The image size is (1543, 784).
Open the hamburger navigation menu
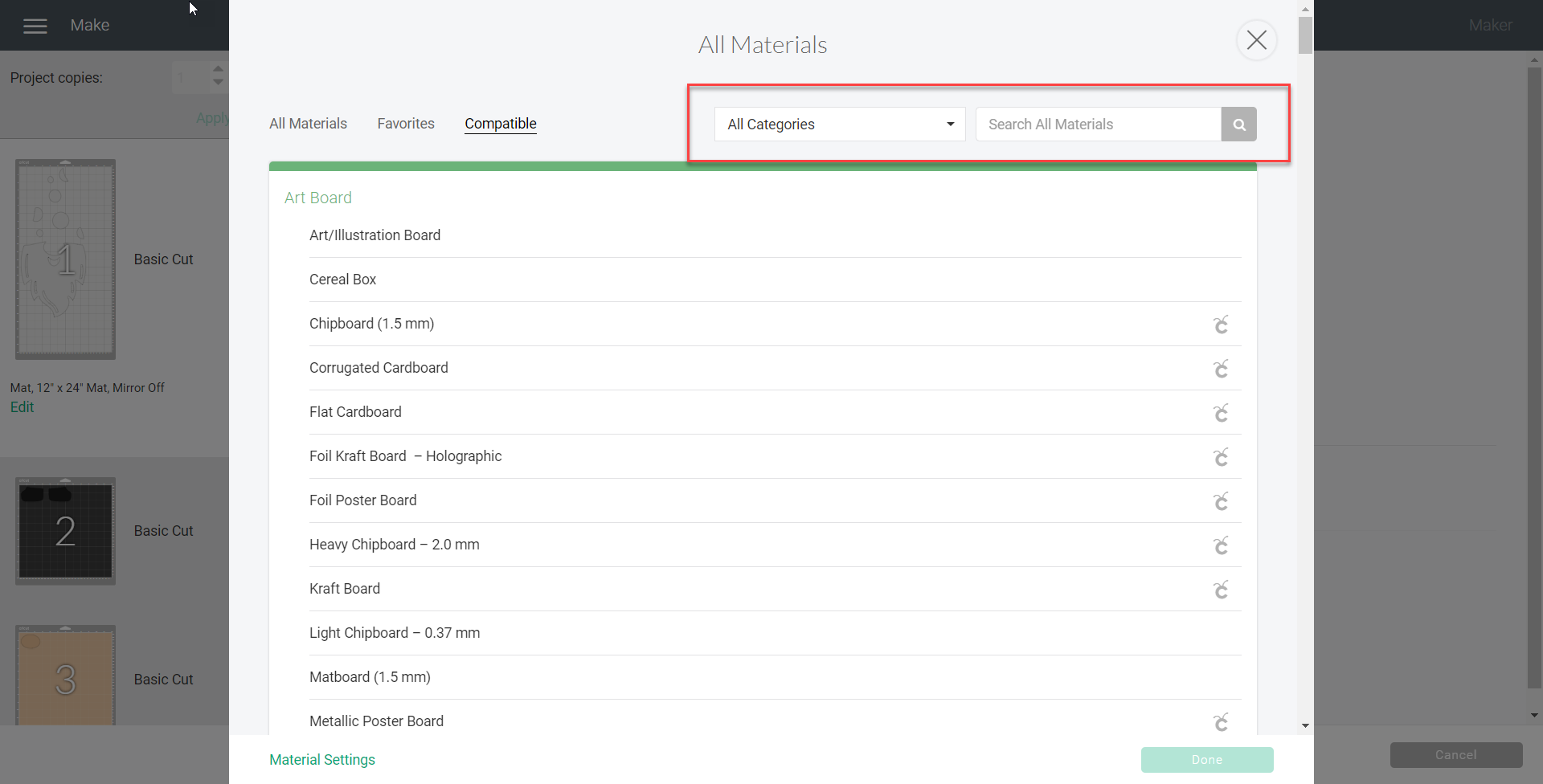click(x=35, y=25)
